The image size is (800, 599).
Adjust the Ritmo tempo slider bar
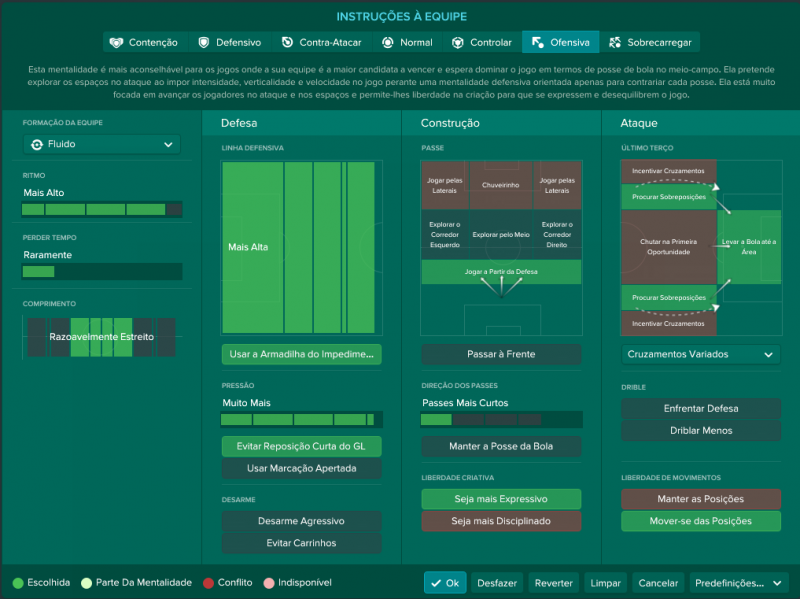pos(102,210)
